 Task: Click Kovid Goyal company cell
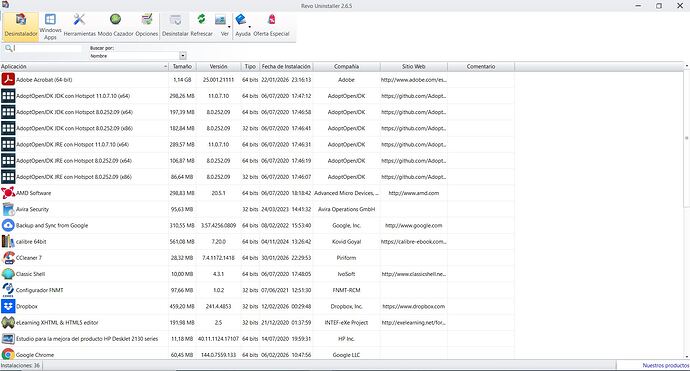point(346,242)
